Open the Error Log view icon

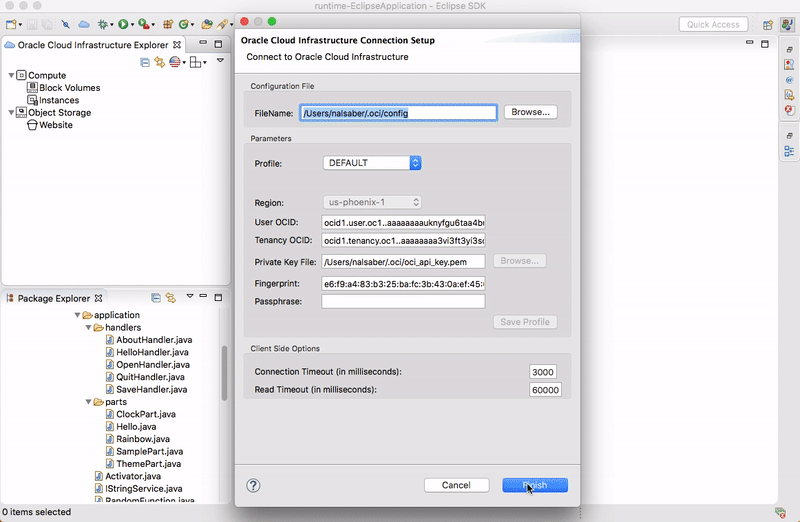point(789,110)
